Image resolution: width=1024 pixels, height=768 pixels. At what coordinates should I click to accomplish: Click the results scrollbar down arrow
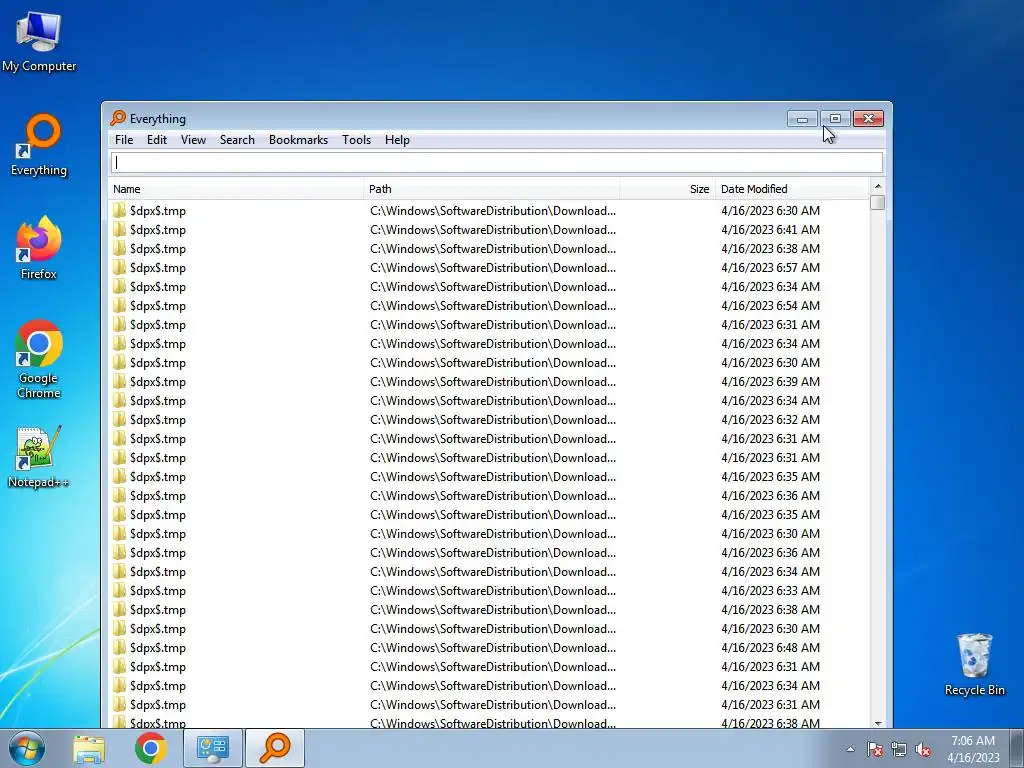point(878,722)
